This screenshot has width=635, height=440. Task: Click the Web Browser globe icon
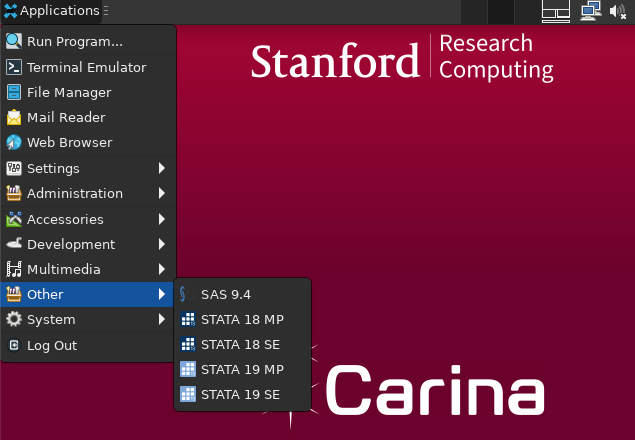[x=14, y=143]
